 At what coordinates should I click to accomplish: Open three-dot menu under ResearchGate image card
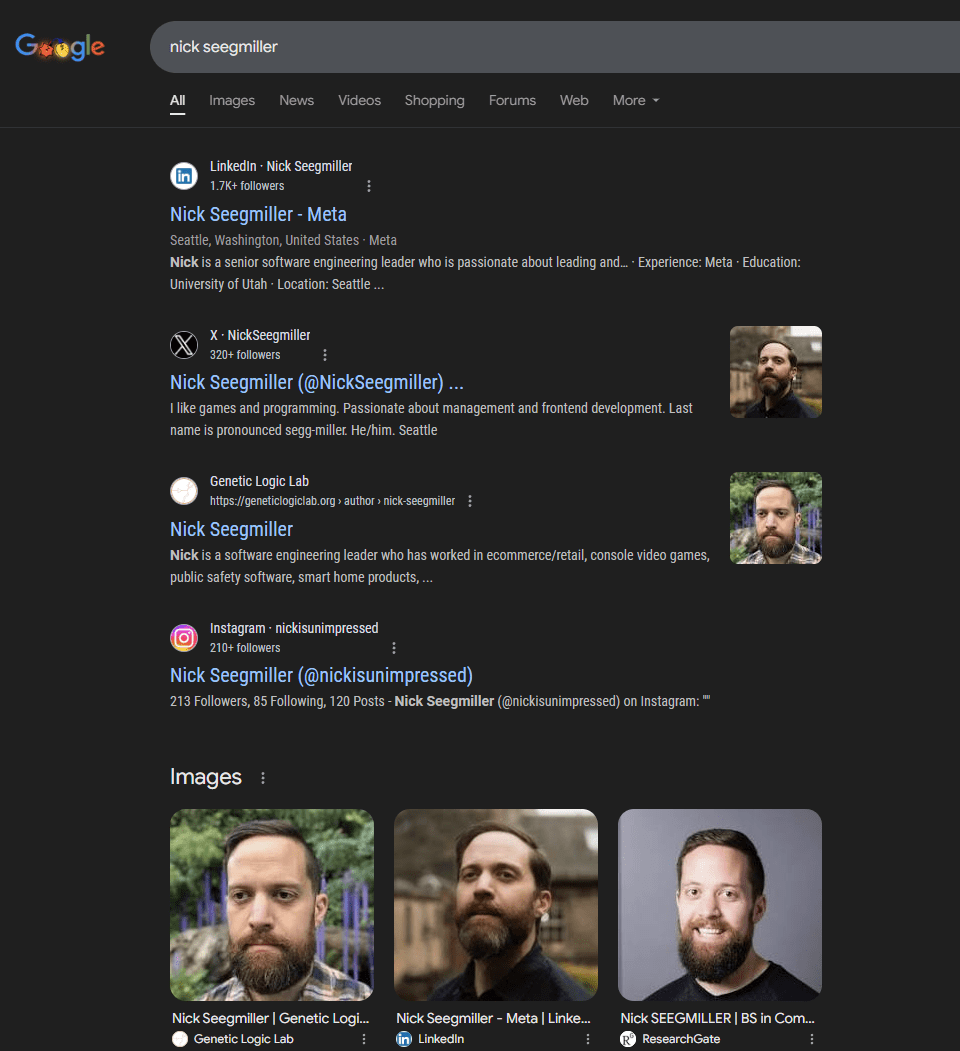812,1039
